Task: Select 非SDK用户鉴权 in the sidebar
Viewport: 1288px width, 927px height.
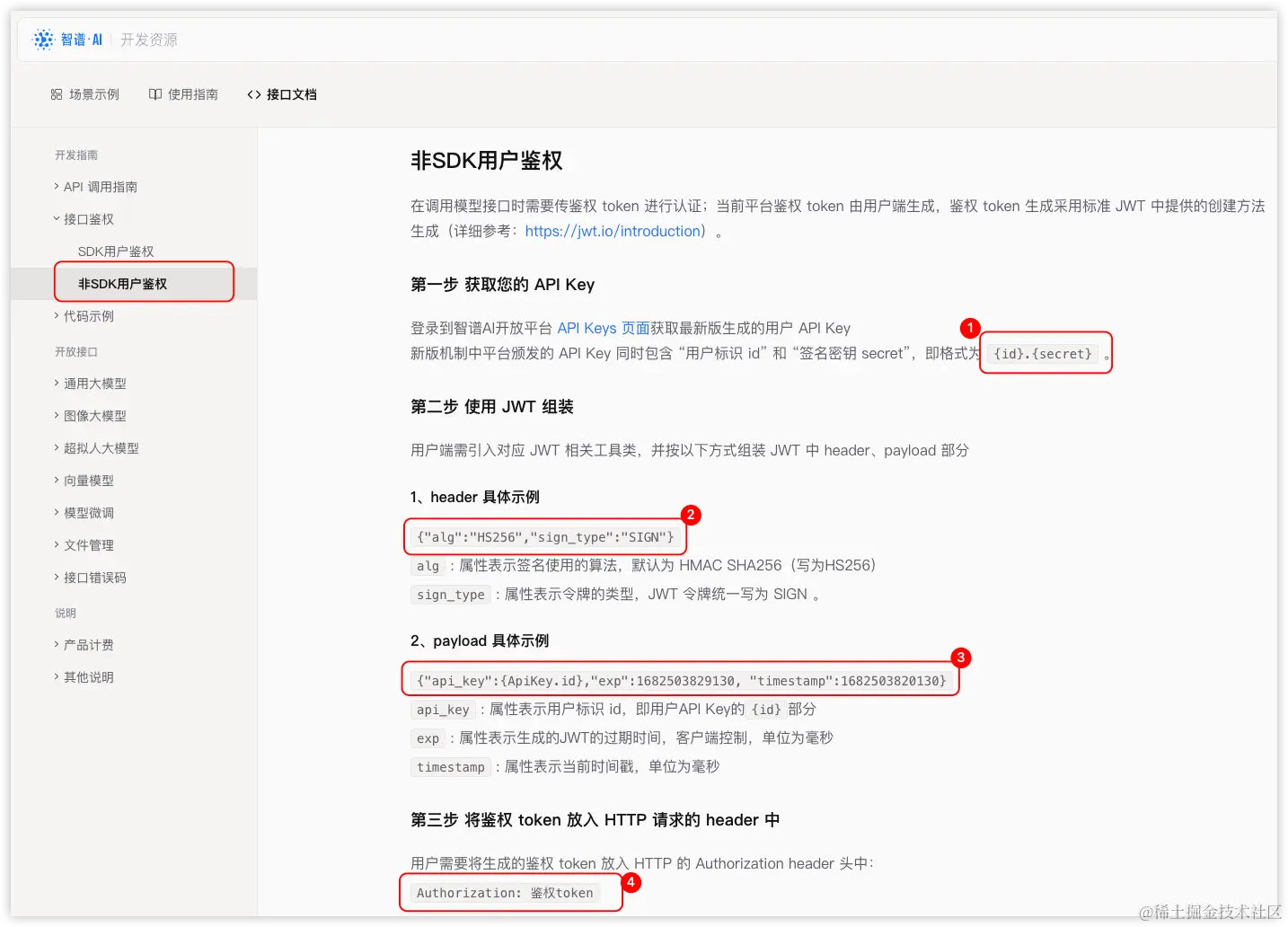Action: (122, 284)
